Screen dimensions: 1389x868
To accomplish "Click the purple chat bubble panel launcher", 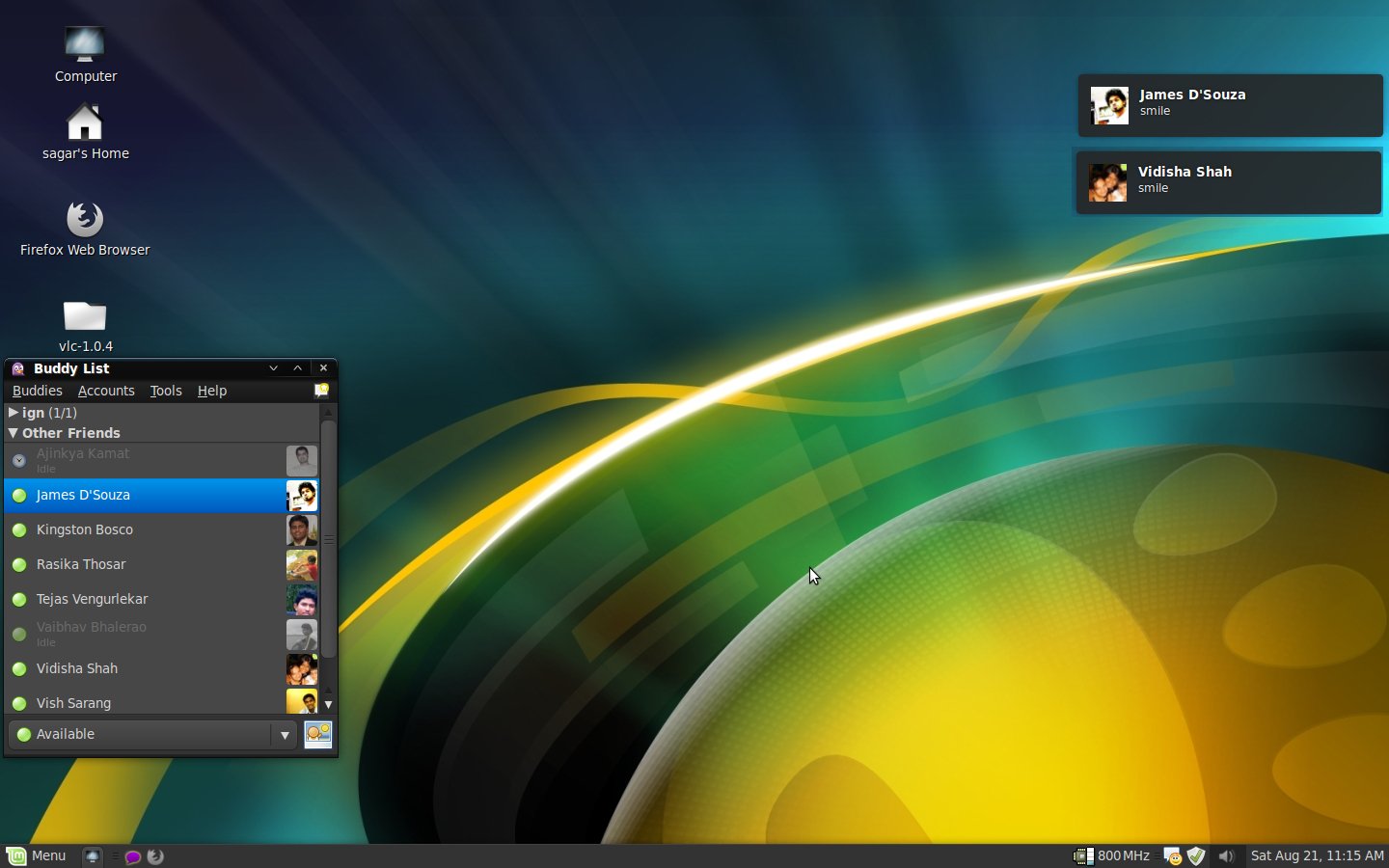I will [133, 856].
